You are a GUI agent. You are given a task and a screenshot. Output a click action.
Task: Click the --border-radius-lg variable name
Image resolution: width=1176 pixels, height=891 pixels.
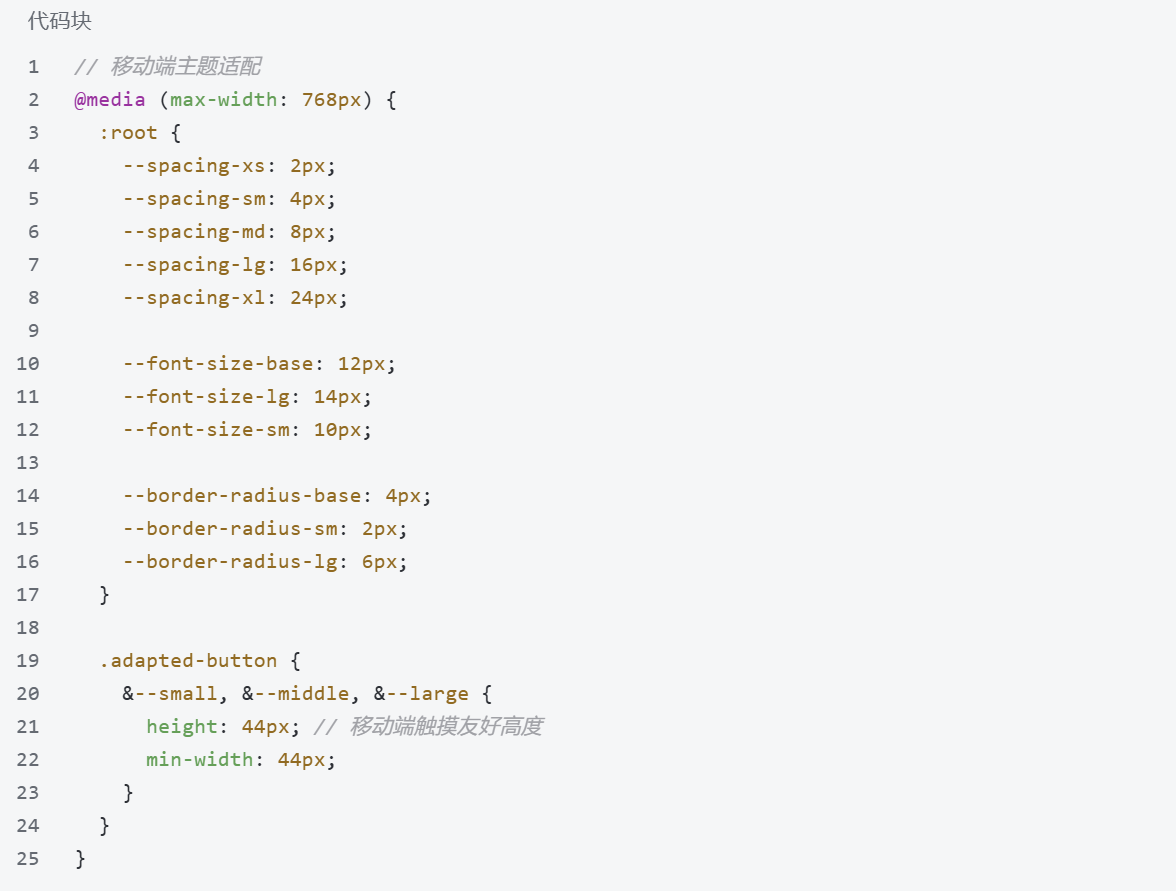point(230,562)
